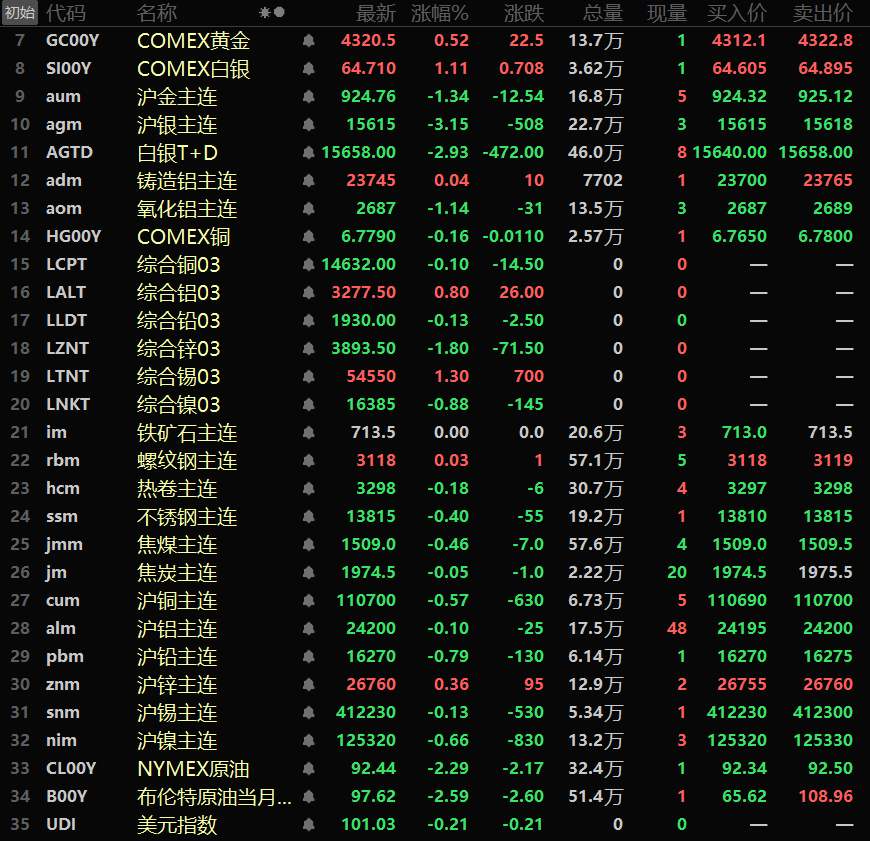Click the 卖出价 column header
The height and width of the screenshot is (841, 870).
[822, 13]
